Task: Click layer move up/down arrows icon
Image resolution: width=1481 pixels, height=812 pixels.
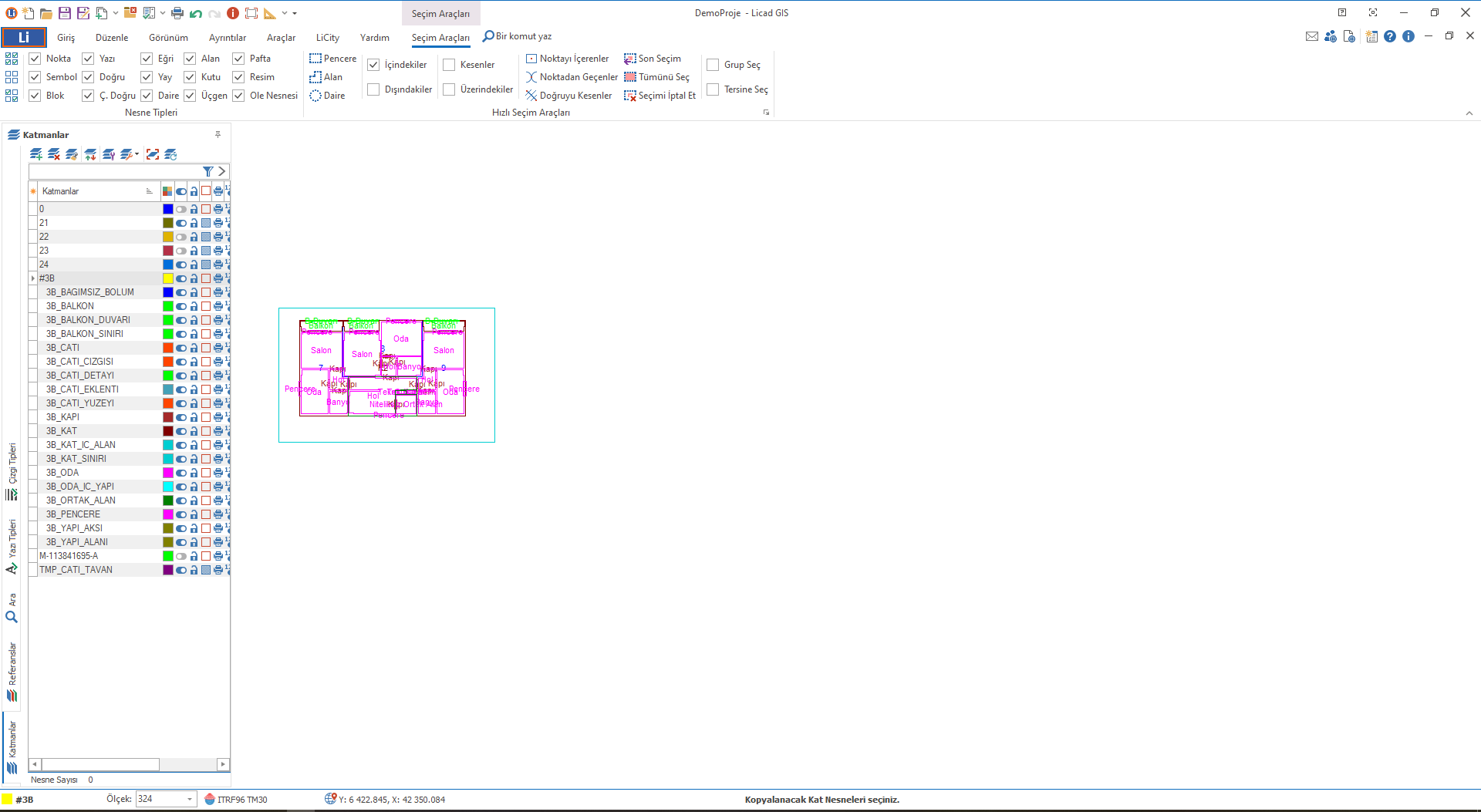Action: coord(90,154)
